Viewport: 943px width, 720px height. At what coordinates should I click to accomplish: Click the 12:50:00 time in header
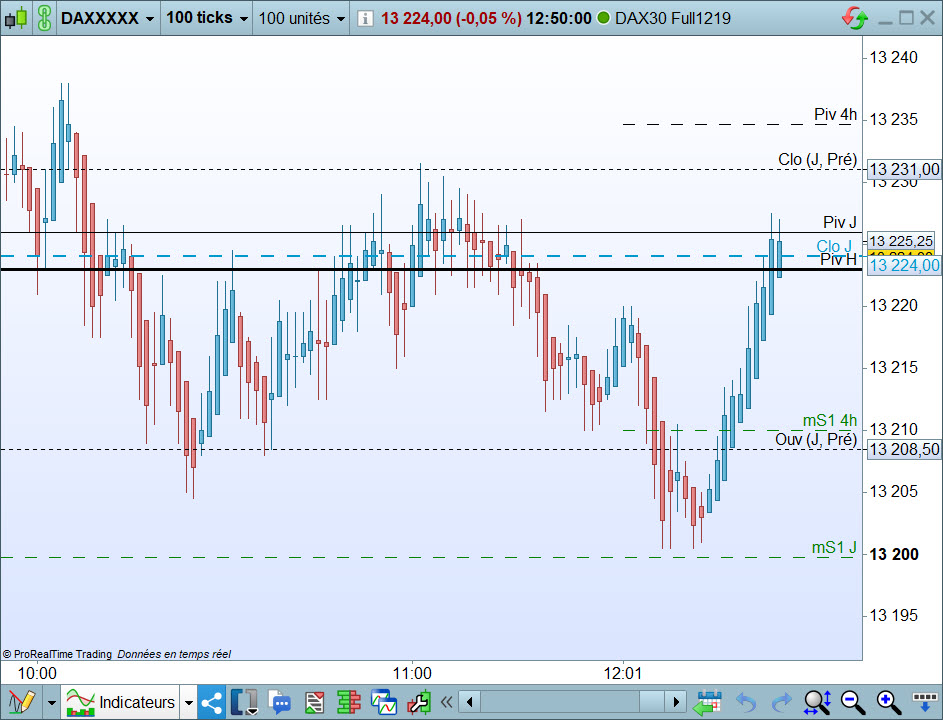click(559, 18)
